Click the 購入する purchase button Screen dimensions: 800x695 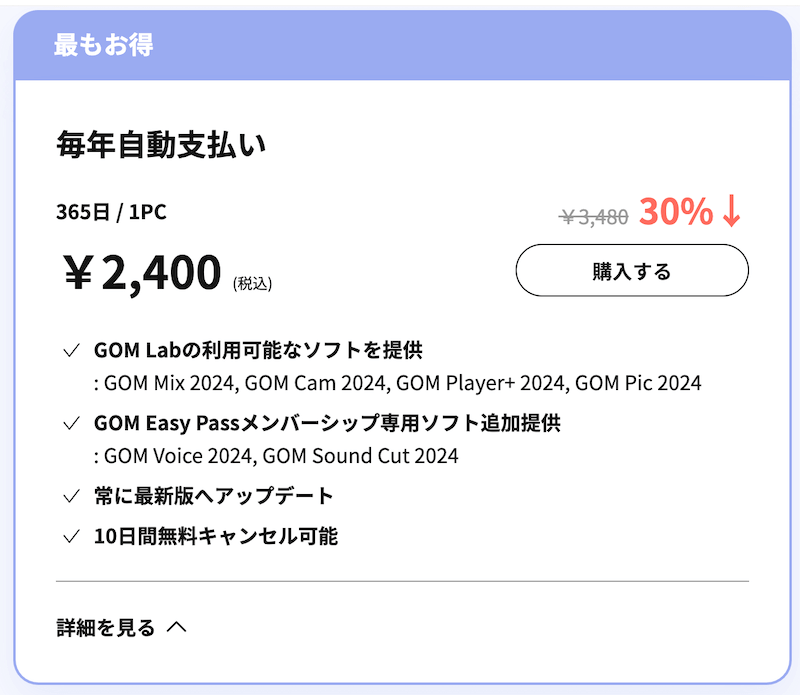tap(631, 271)
